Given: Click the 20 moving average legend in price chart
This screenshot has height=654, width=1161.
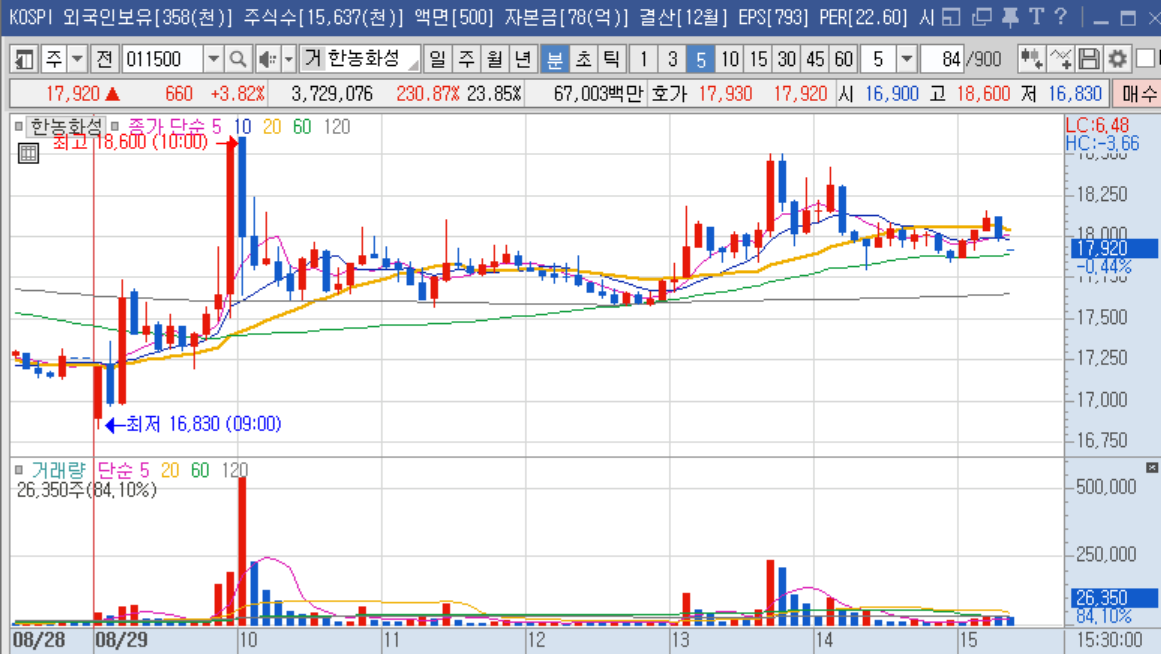Looking at the screenshot, I should tap(272, 127).
